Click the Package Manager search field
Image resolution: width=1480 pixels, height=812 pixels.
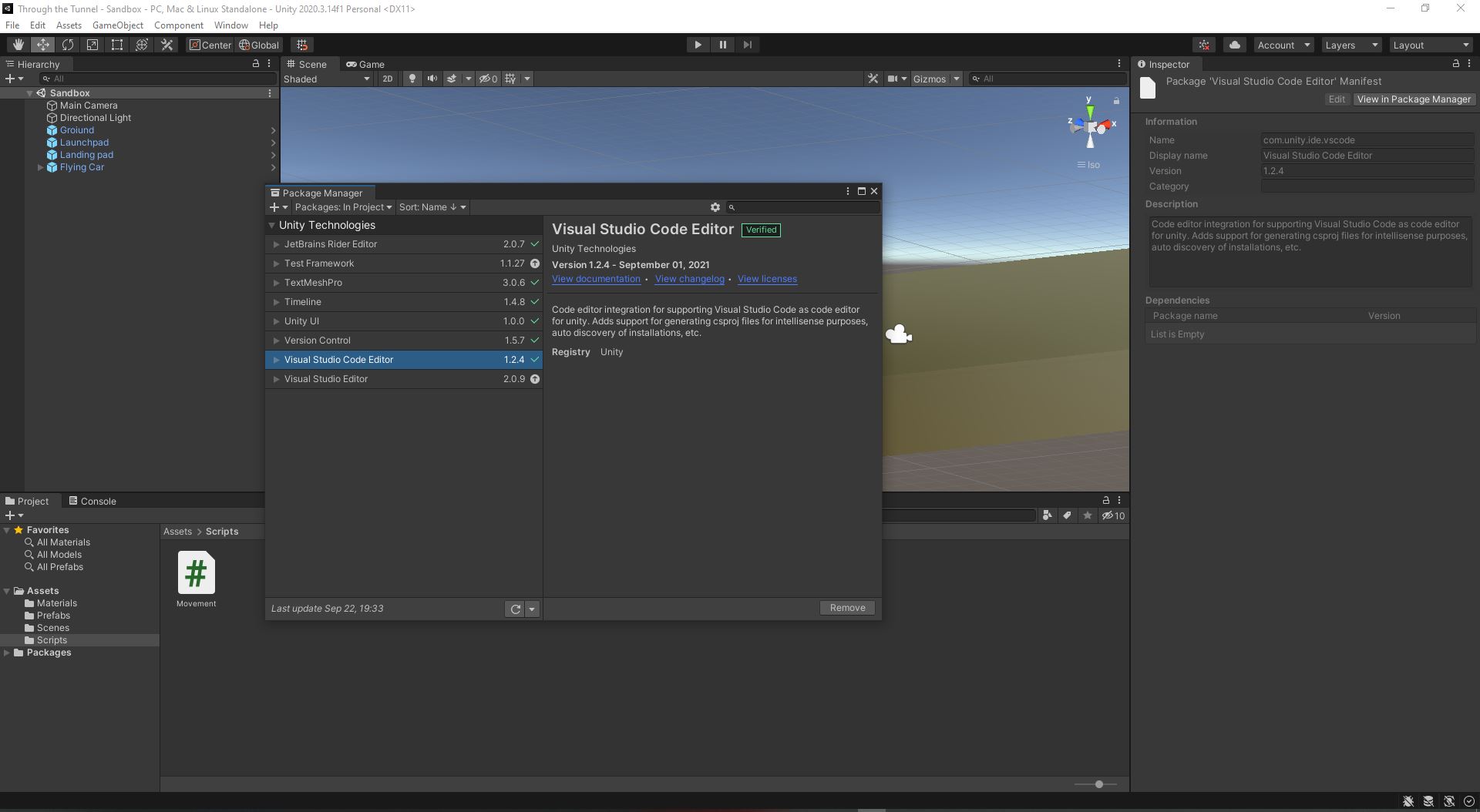802,207
